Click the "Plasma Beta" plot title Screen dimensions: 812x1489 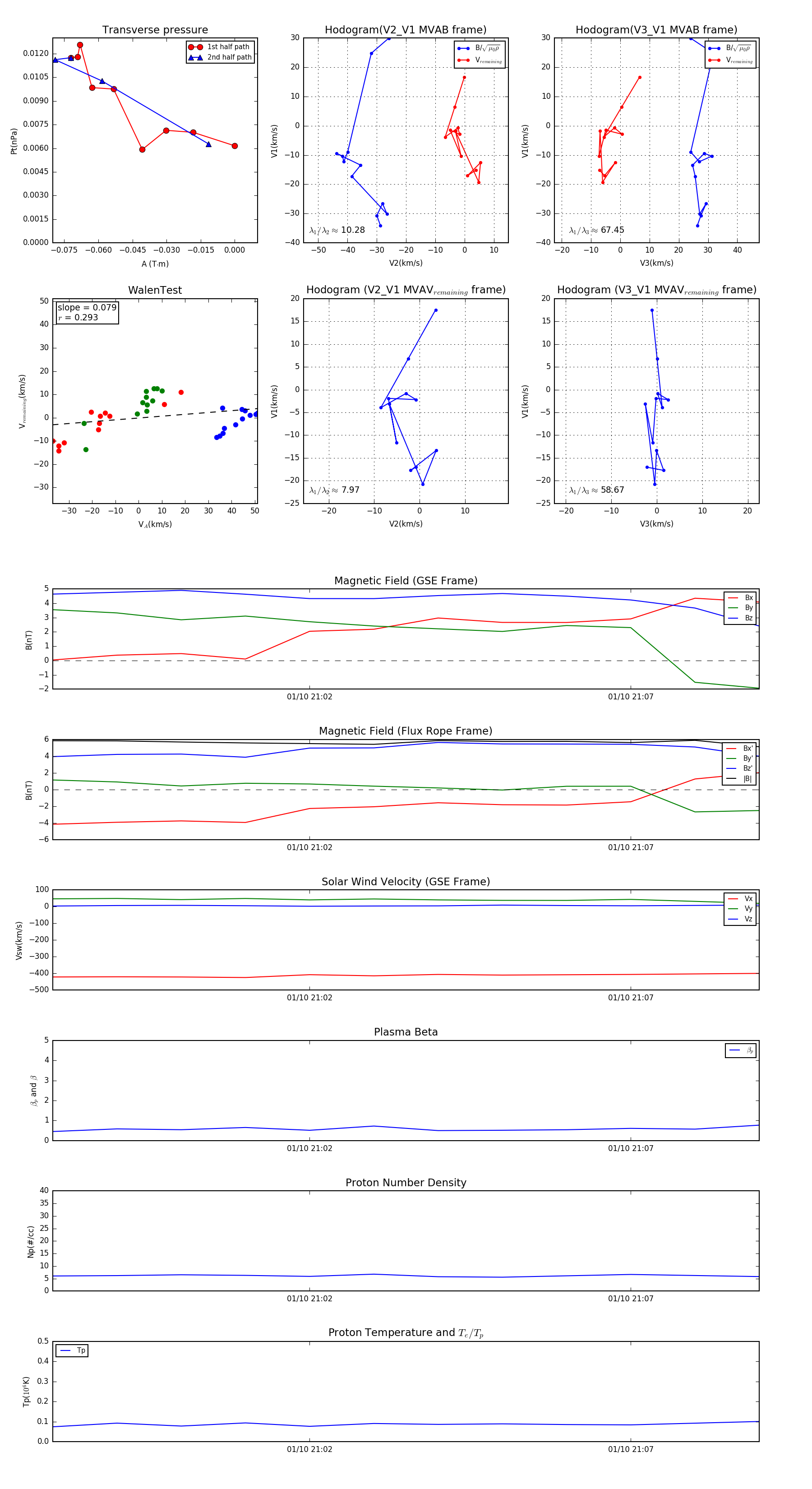406,1032
